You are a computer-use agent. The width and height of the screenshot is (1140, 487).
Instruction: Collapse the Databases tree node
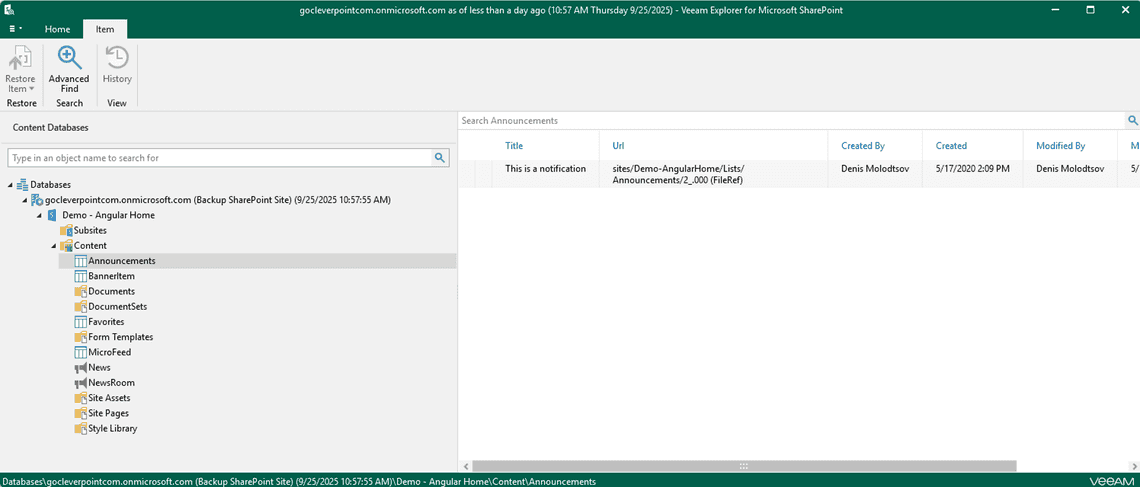pos(10,185)
